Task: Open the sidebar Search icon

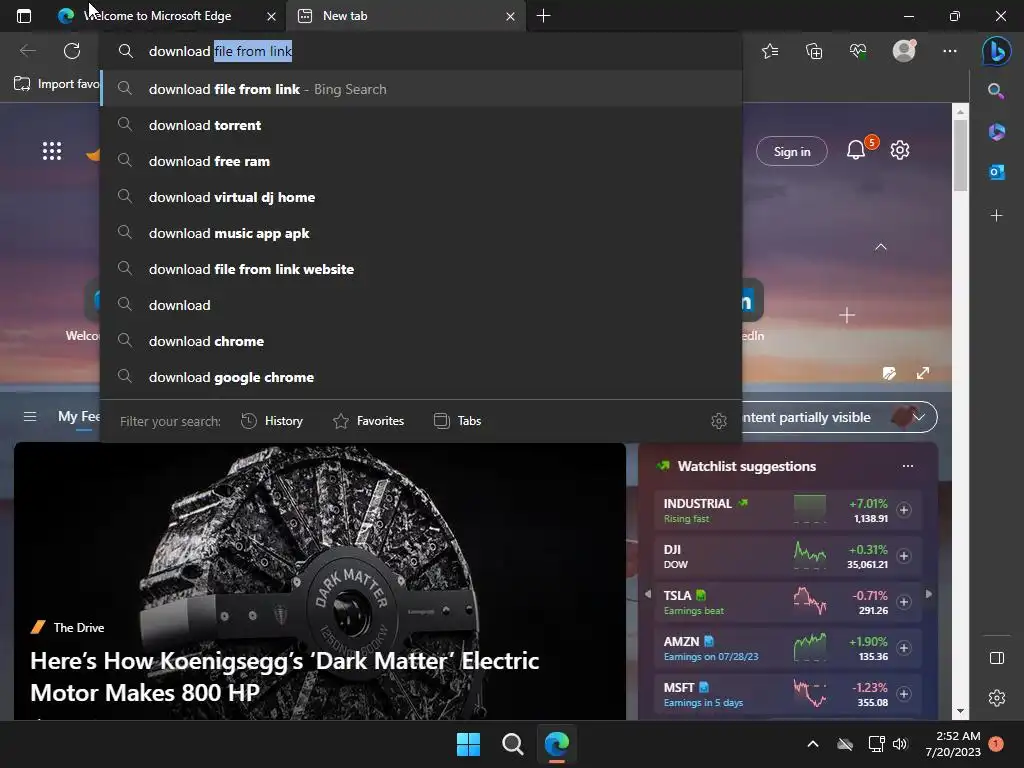Action: coord(996,91)
